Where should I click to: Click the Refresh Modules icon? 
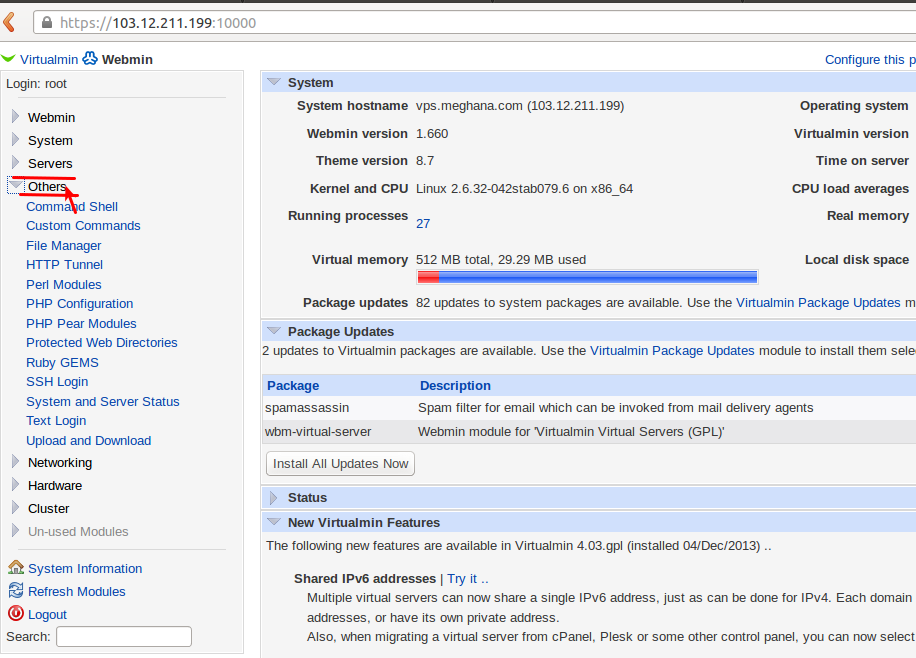pos(16,591)
